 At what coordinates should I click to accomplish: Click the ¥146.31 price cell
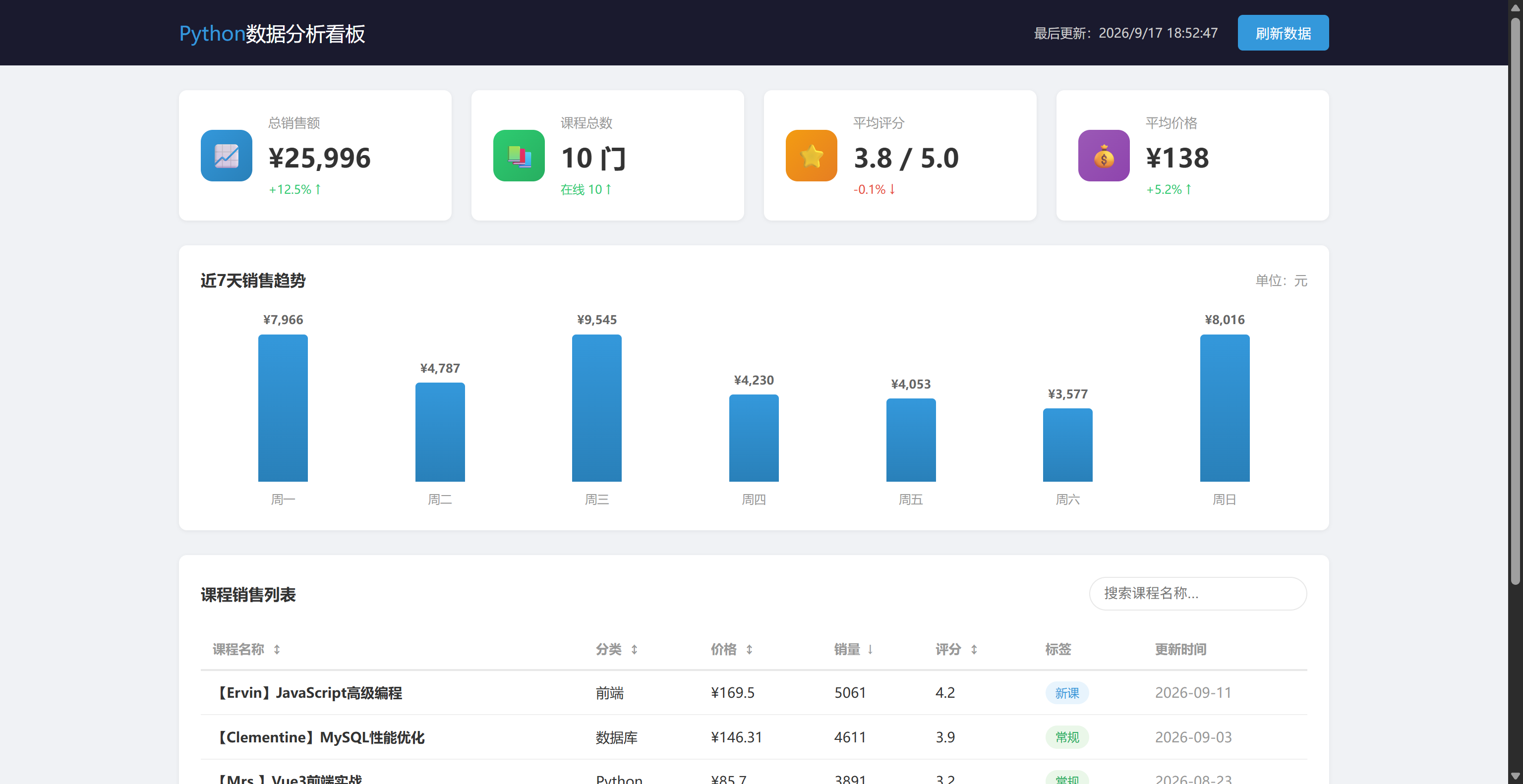tap(736, 737)
